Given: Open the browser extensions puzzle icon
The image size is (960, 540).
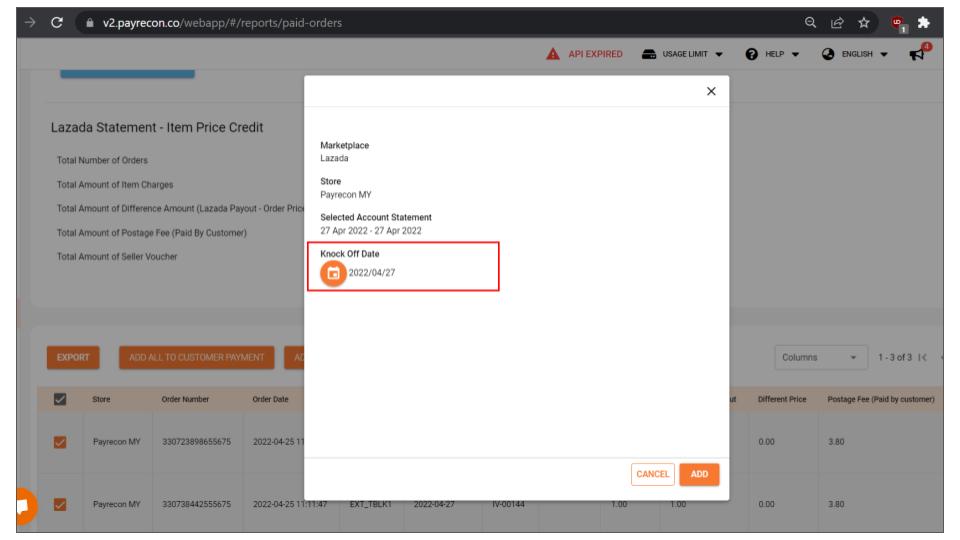Looking at the screenshot, I should click(x=924, y=23).
